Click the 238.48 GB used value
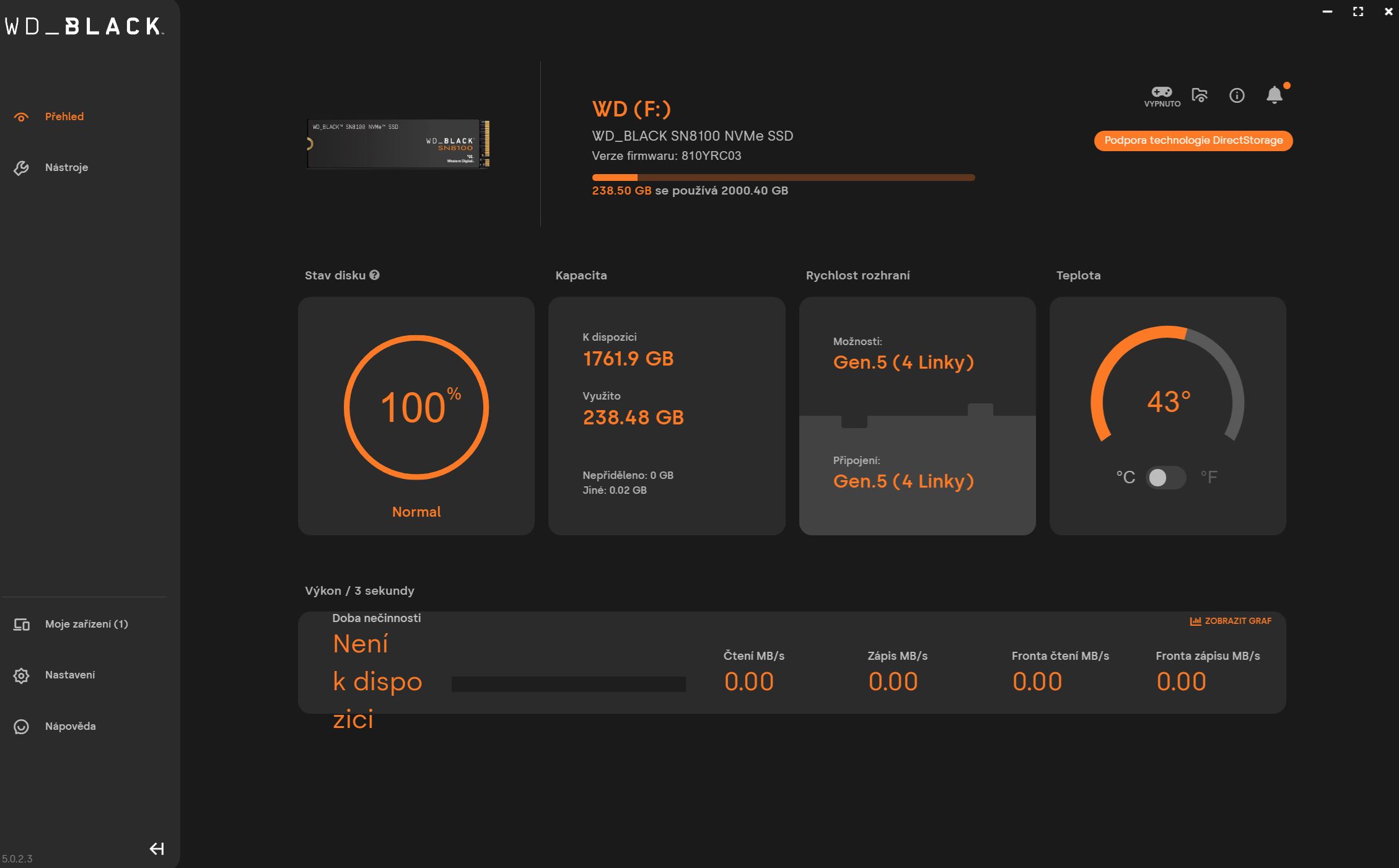Viewport: 1399px width, 868px height. [x=633, y=418]
